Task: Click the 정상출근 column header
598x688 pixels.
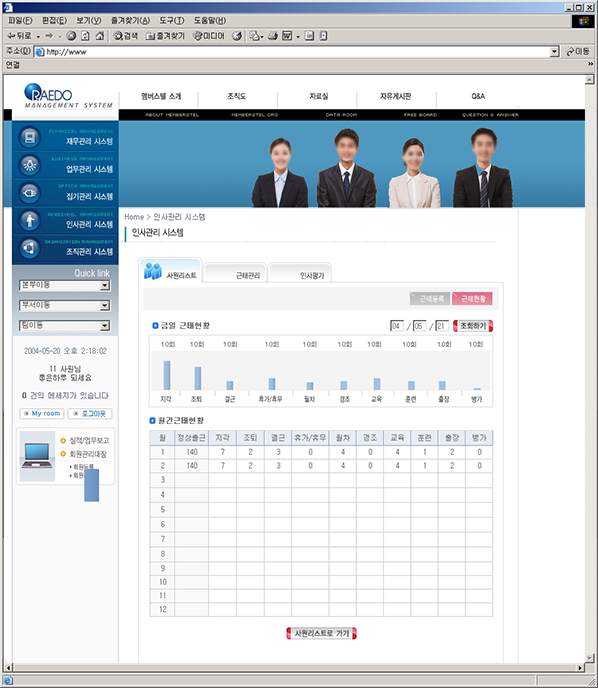Action: point(191,438)
